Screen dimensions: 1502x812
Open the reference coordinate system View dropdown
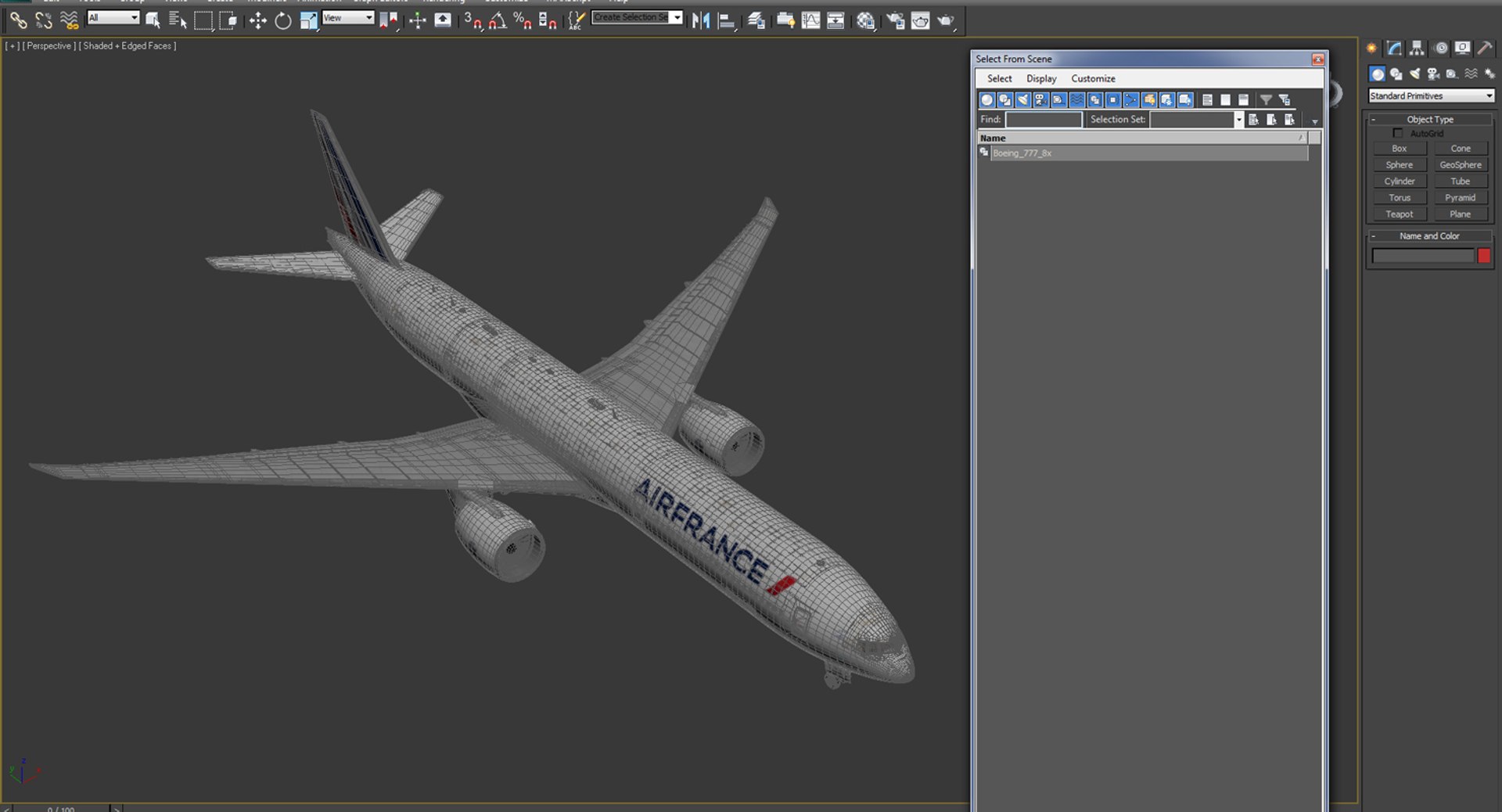pos(348,17)
